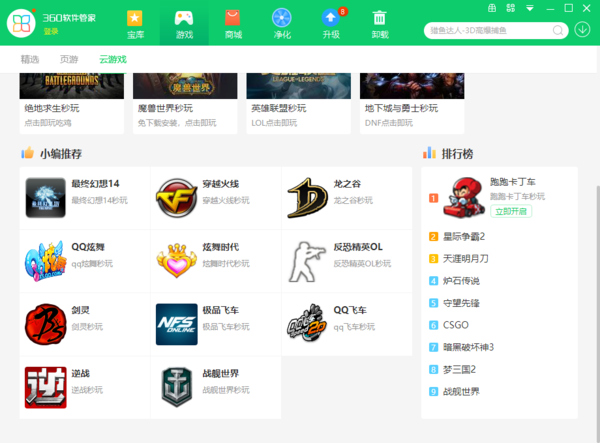Open the 地下城与勇士秒玩 banner thumbnail
Image resolution: width=600 pixels, height=443 pixels.
(412, 86)
